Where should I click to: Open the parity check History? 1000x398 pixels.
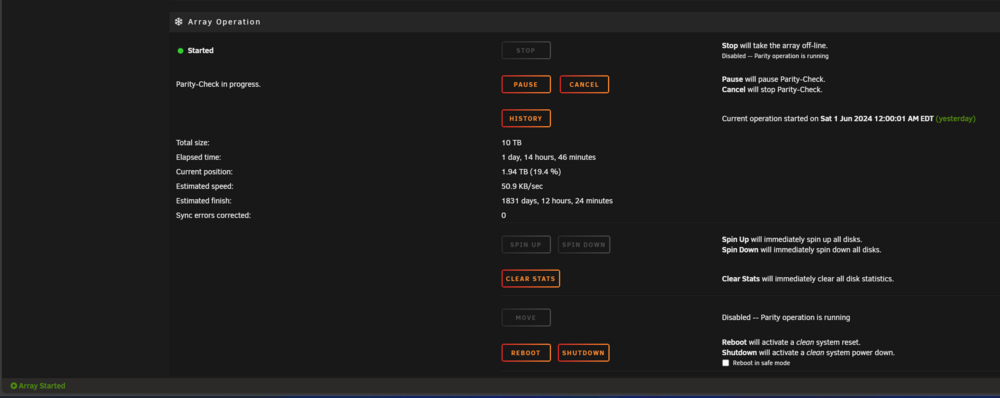pyautogui.click(x=526, y=119)
